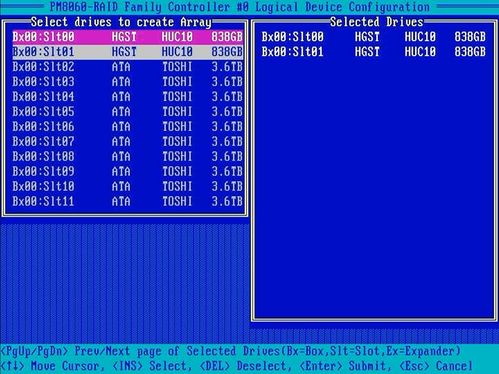
Task: Select the Bx00:Slt09 3.6TB drive
Action: coord(128,172)
